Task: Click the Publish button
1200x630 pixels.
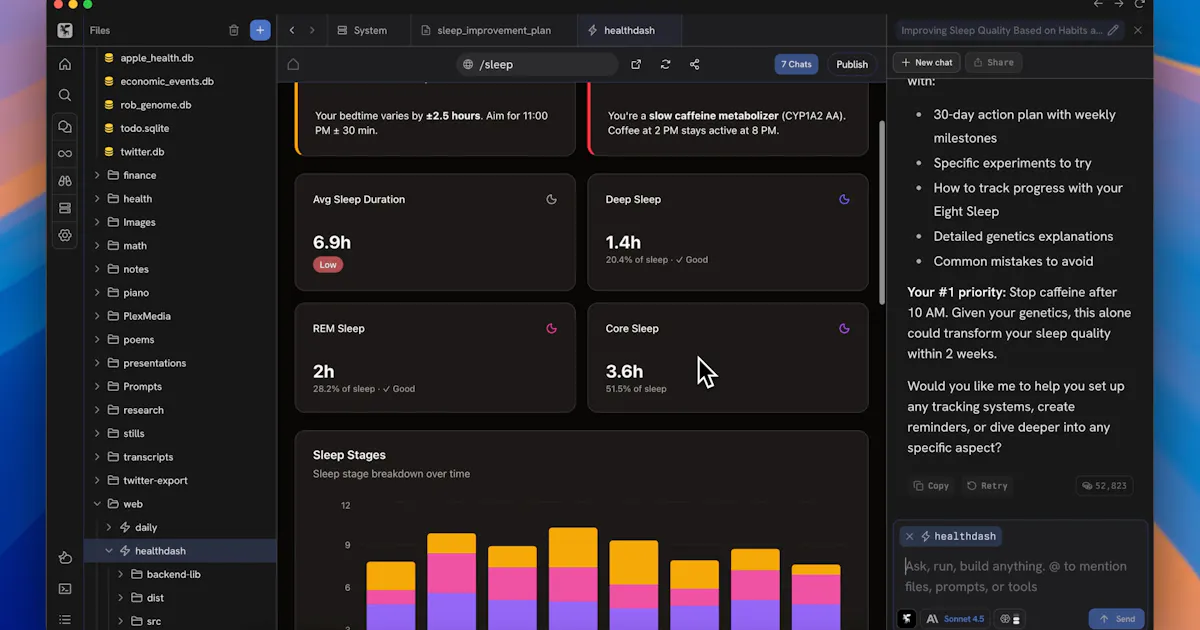Action: pos(852,64)
